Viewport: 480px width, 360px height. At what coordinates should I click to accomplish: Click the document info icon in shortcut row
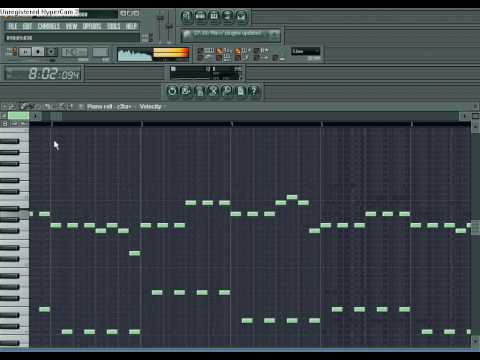click(240, 91)
